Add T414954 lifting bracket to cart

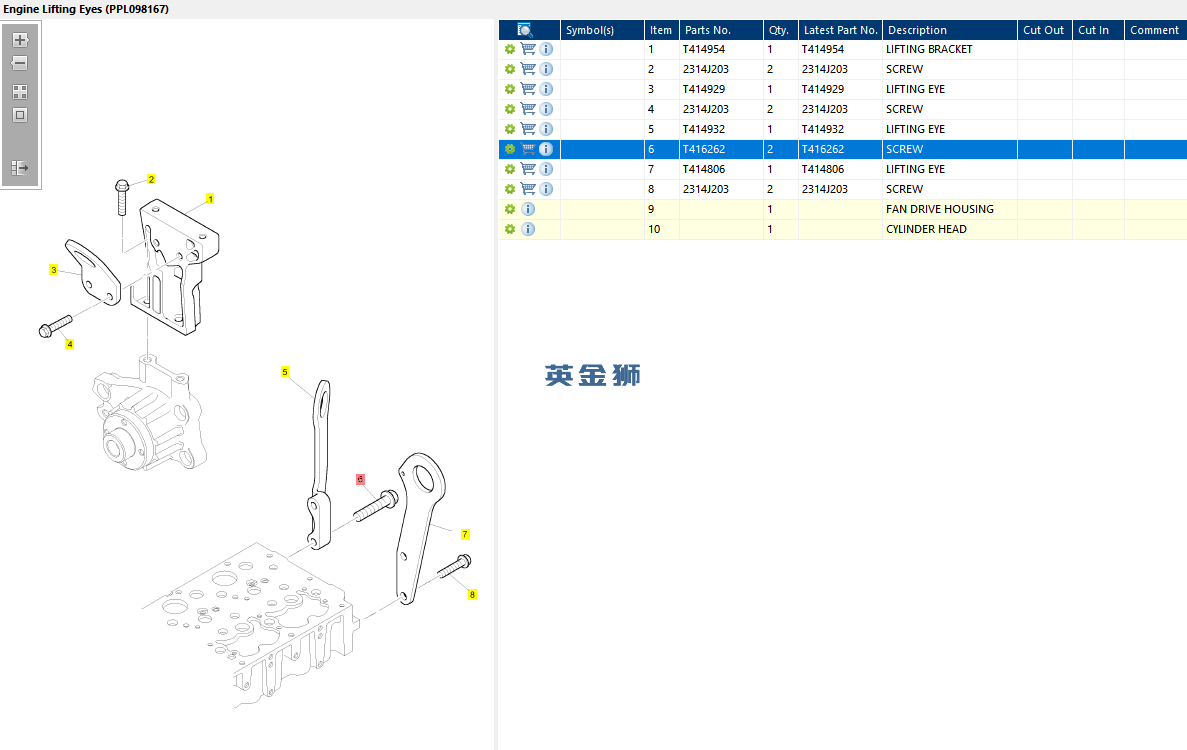(528, 49)
